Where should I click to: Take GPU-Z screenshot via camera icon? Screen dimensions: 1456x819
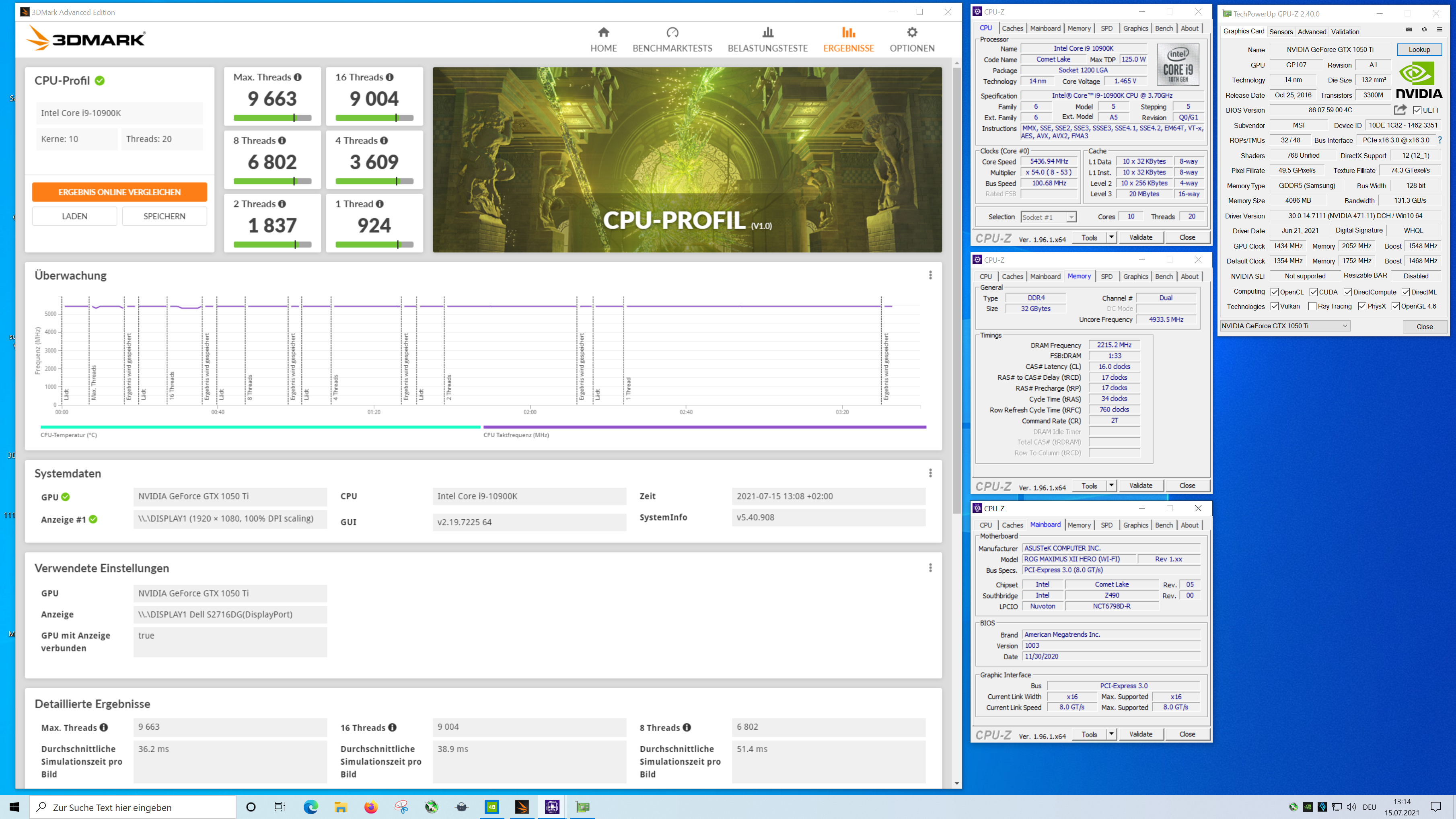point(1409,30)
